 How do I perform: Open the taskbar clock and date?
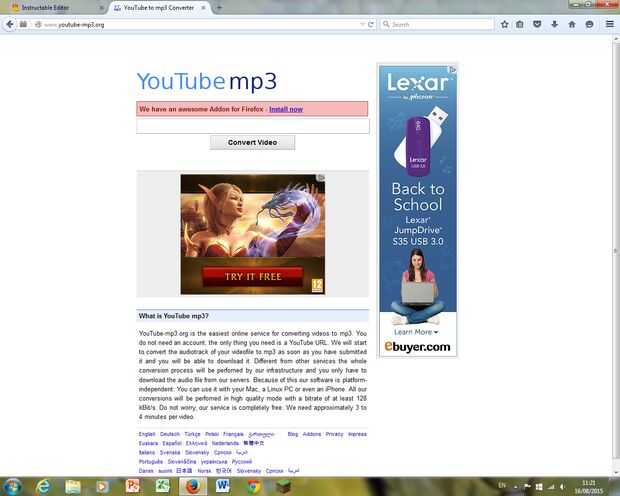pos(589,487)
